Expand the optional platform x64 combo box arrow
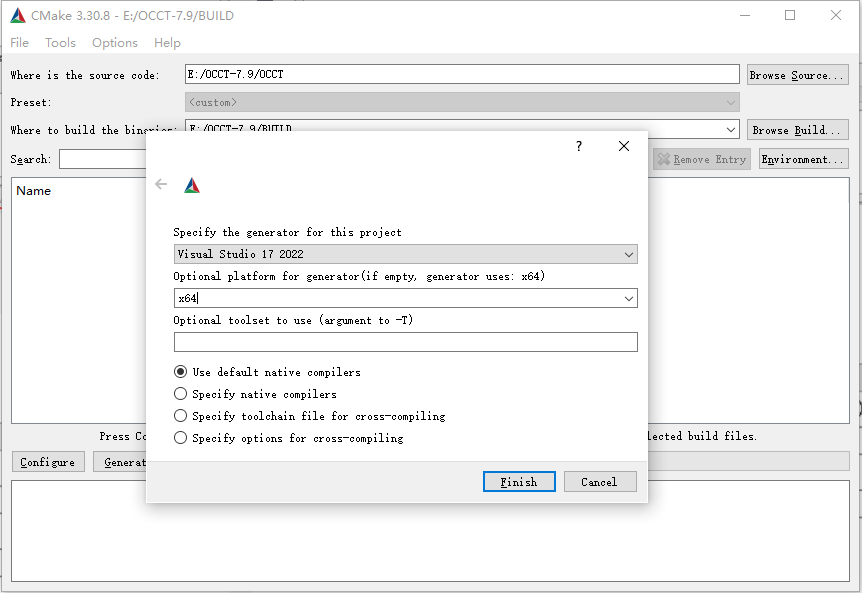The image size is (862, 593). coord(628,298)
